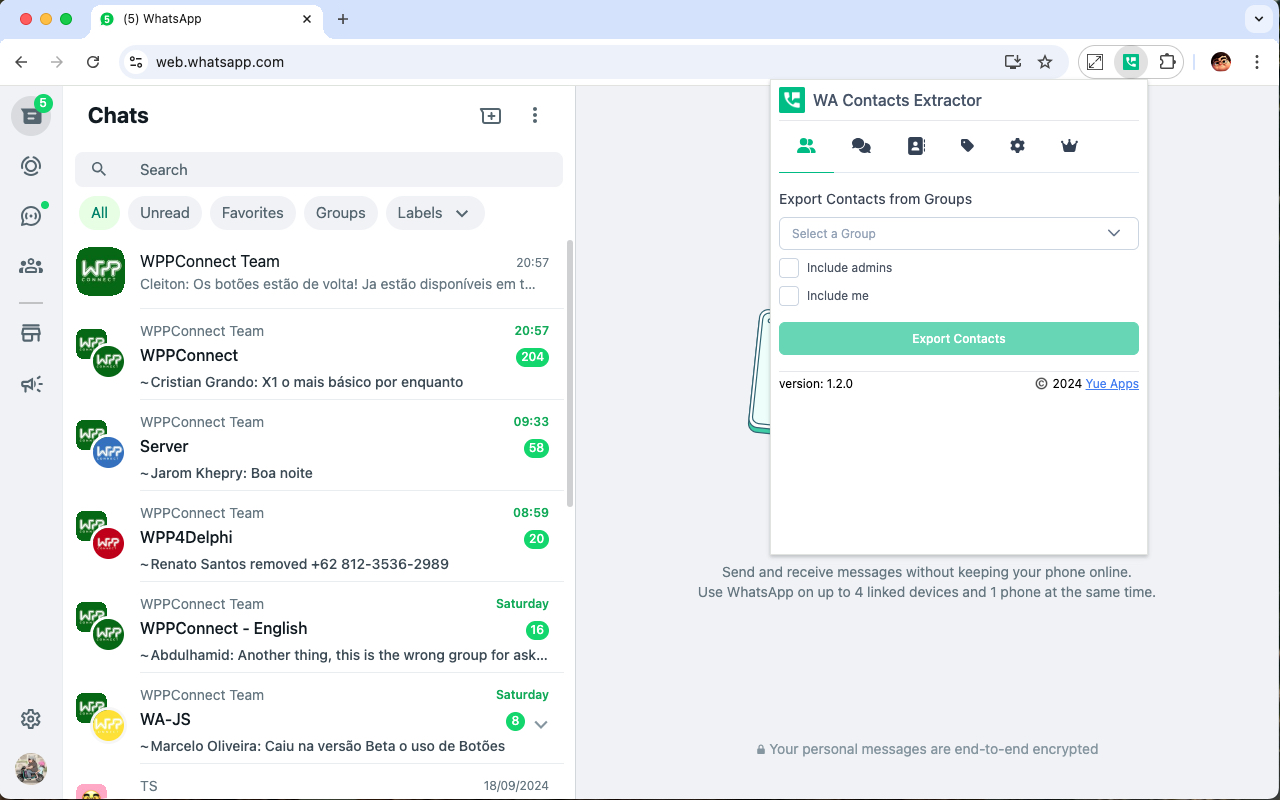Click the WPPConnect Team chat avatar
This screenshot has width=1280, height=800.
pos(100,272)
